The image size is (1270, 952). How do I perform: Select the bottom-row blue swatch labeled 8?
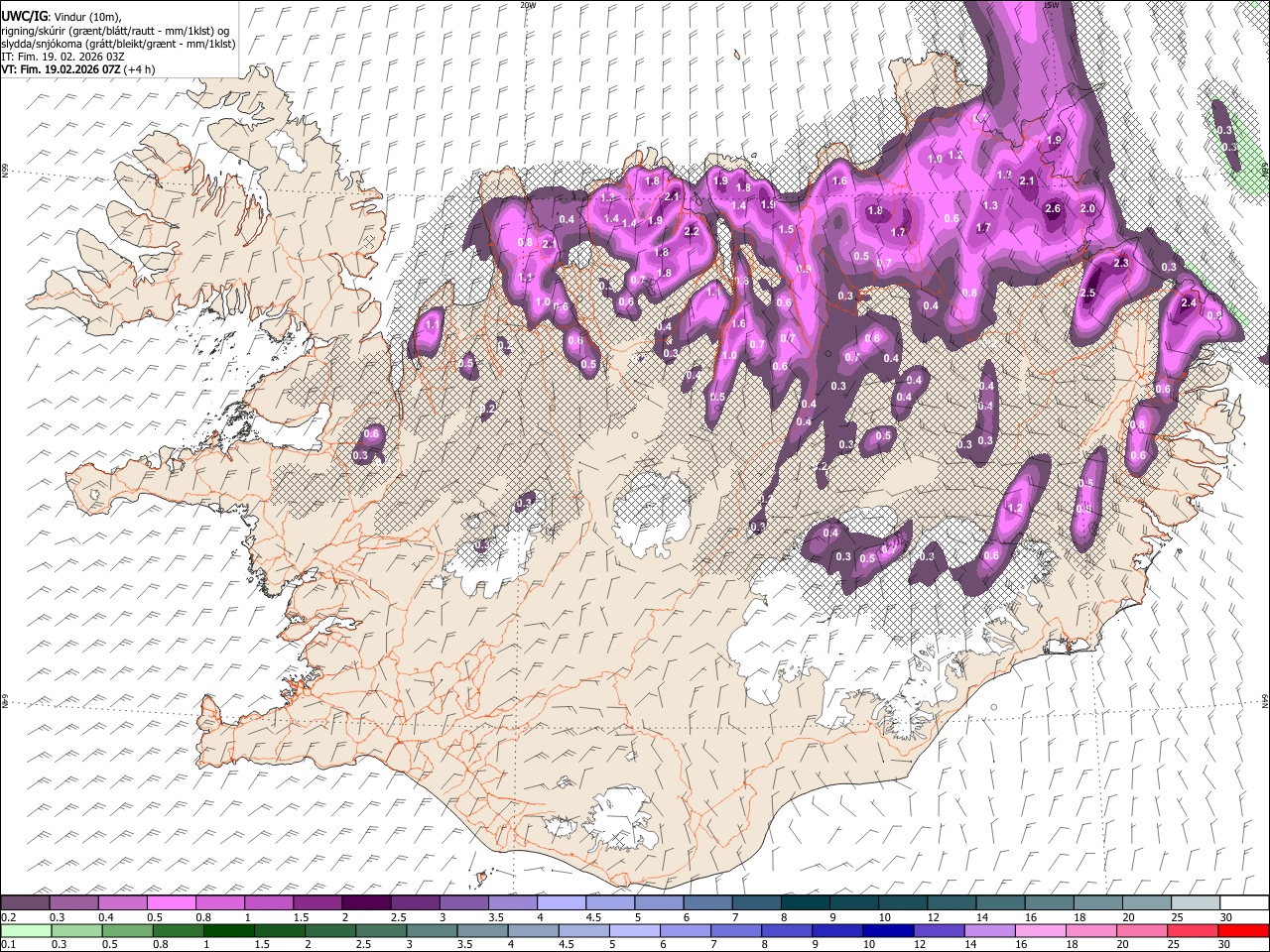pos(786,930)
